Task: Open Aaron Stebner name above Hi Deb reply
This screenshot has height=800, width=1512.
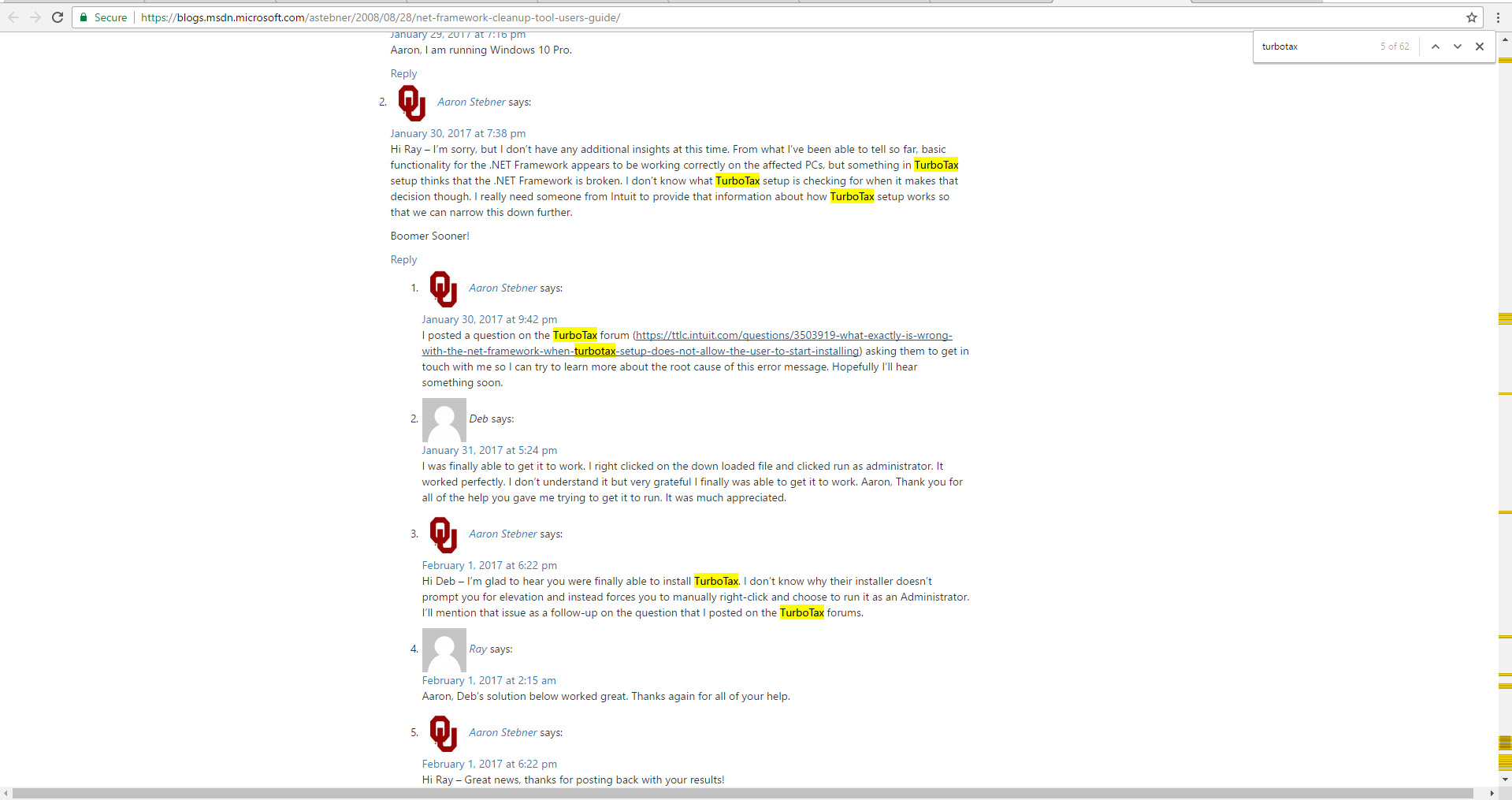Action: (x=503, y=534)
